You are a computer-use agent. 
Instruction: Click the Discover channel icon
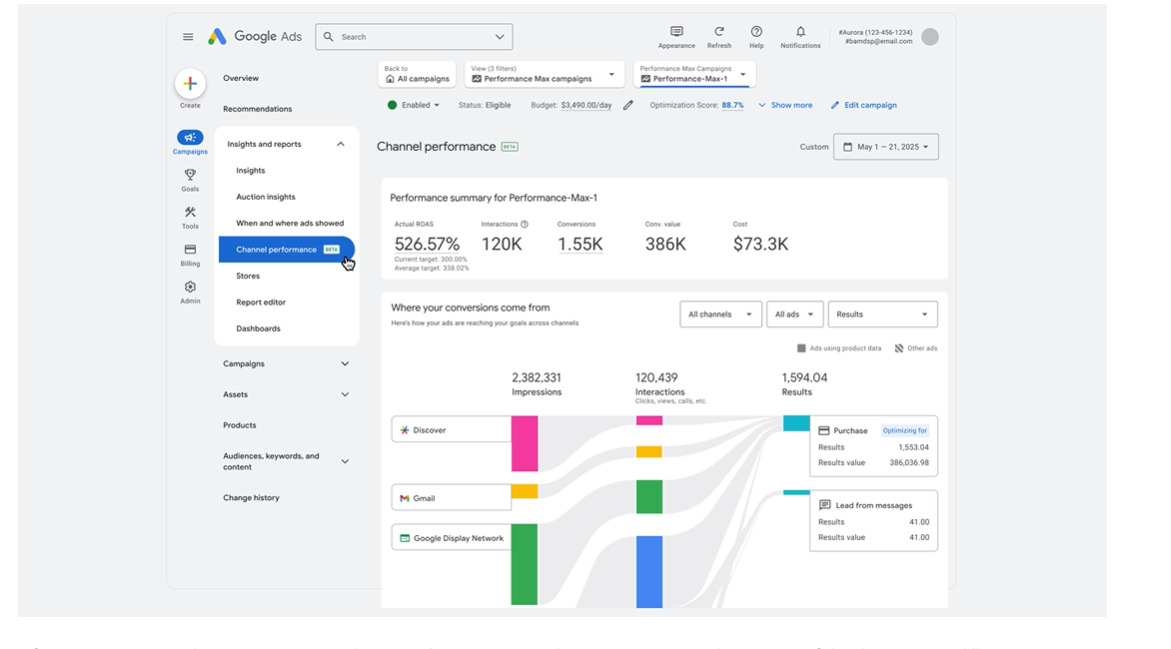405,430
